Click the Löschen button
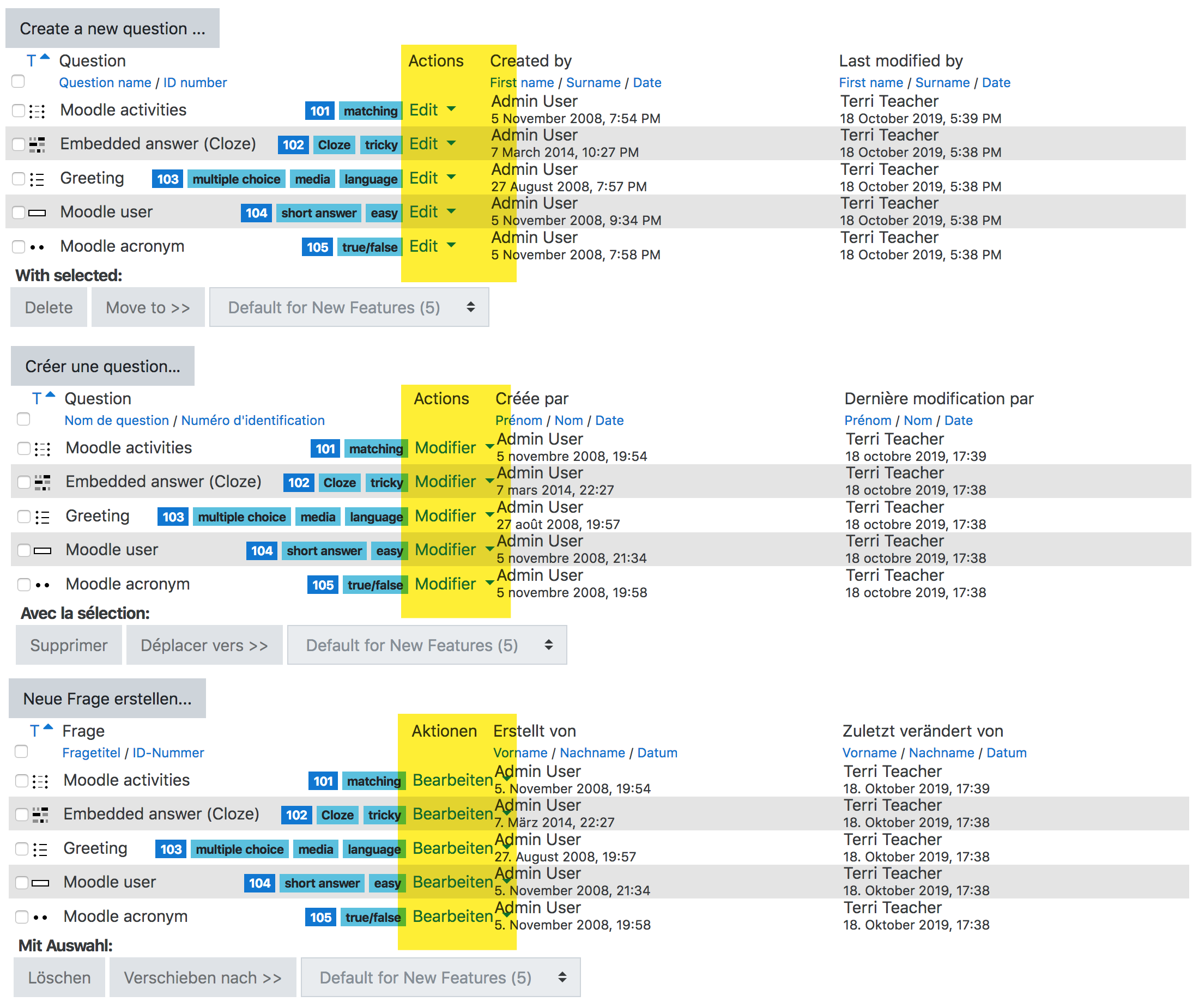 coord(59,977)
